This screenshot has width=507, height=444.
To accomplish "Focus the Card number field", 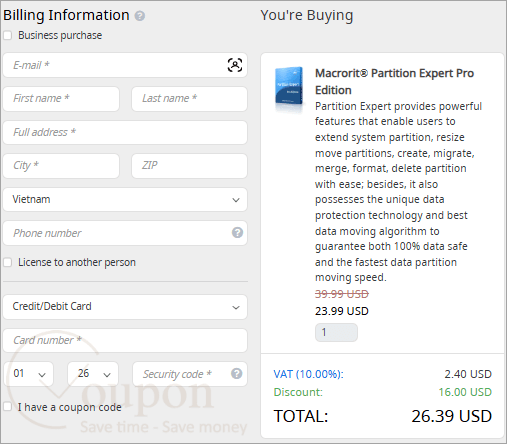I will (x=125, y=340).
